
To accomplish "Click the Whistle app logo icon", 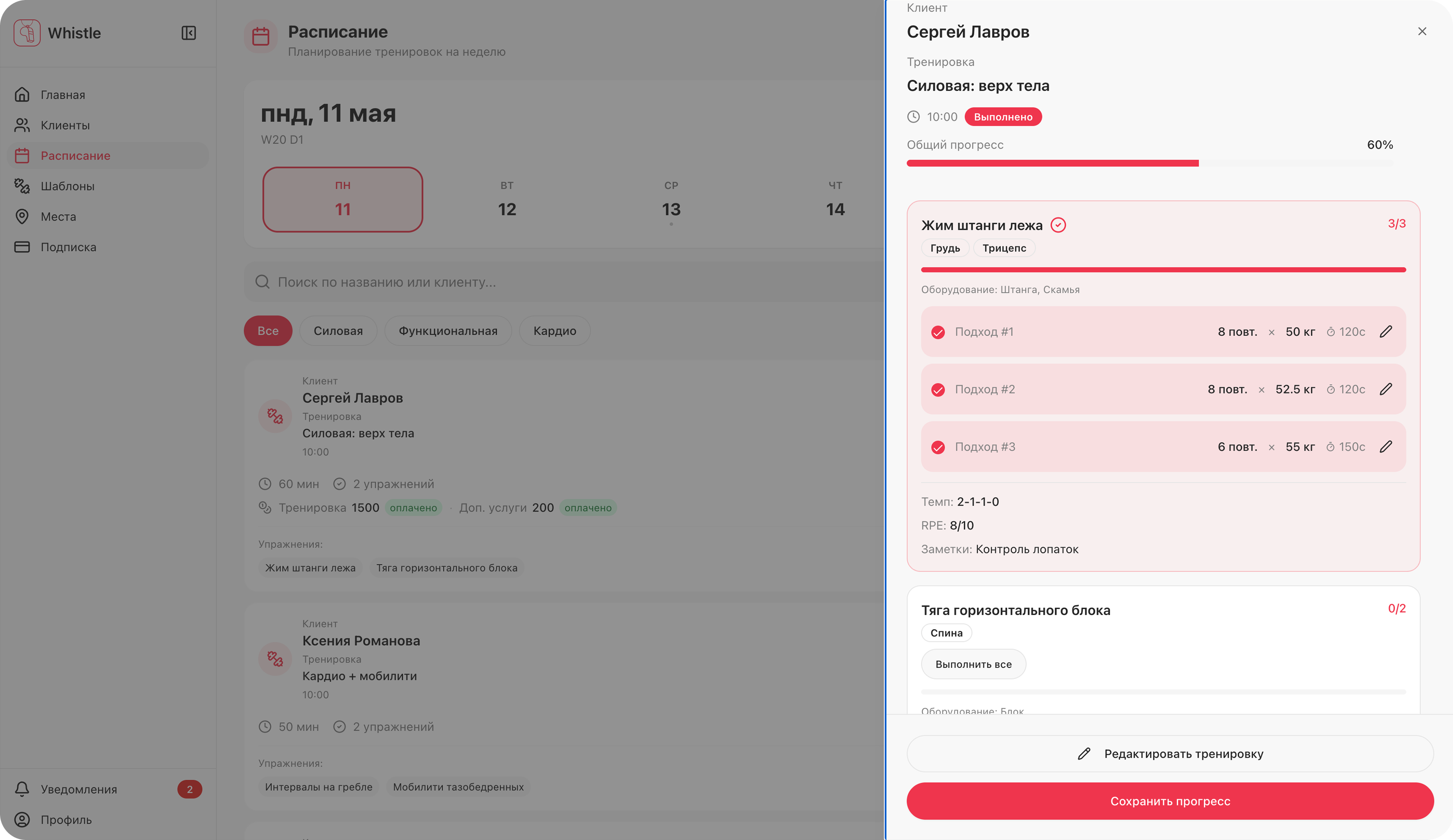I will (x=27, y=32).
